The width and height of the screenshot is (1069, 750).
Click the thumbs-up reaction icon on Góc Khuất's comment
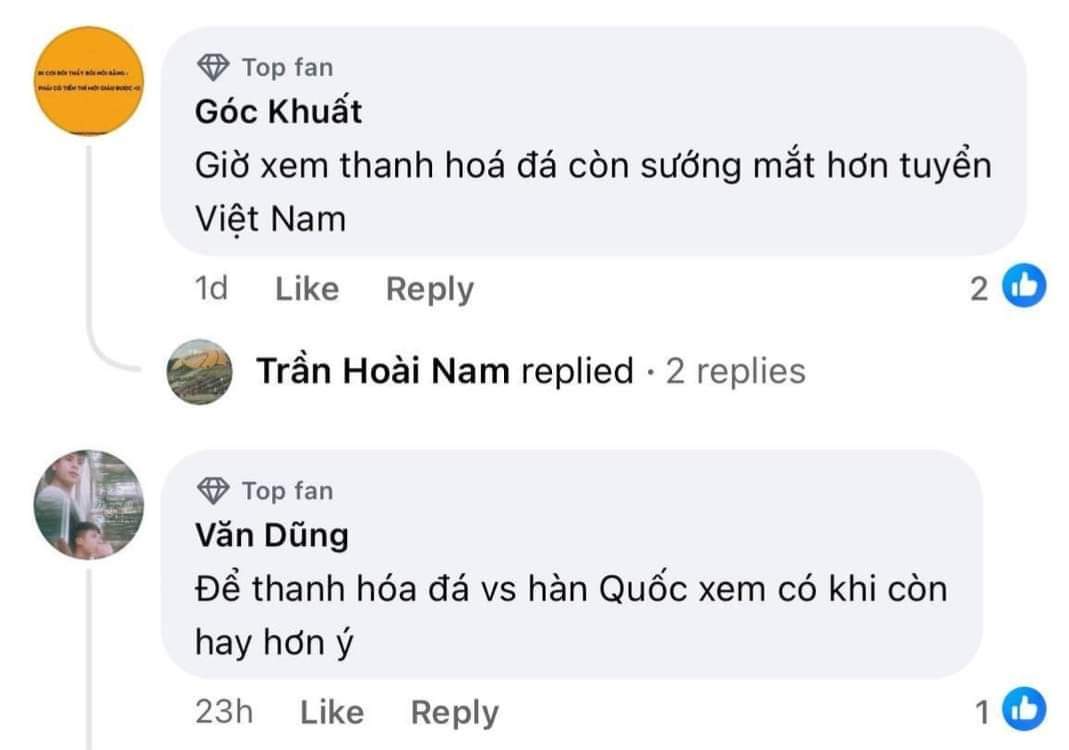point(1024,288)
